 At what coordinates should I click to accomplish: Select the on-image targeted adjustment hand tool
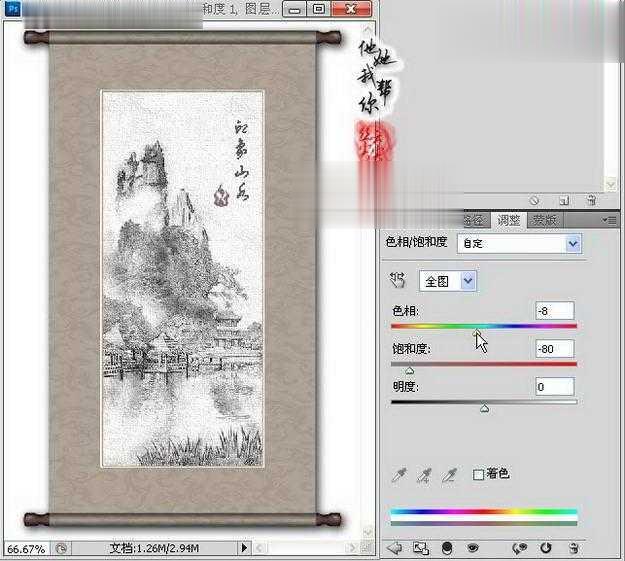(397, 280)
